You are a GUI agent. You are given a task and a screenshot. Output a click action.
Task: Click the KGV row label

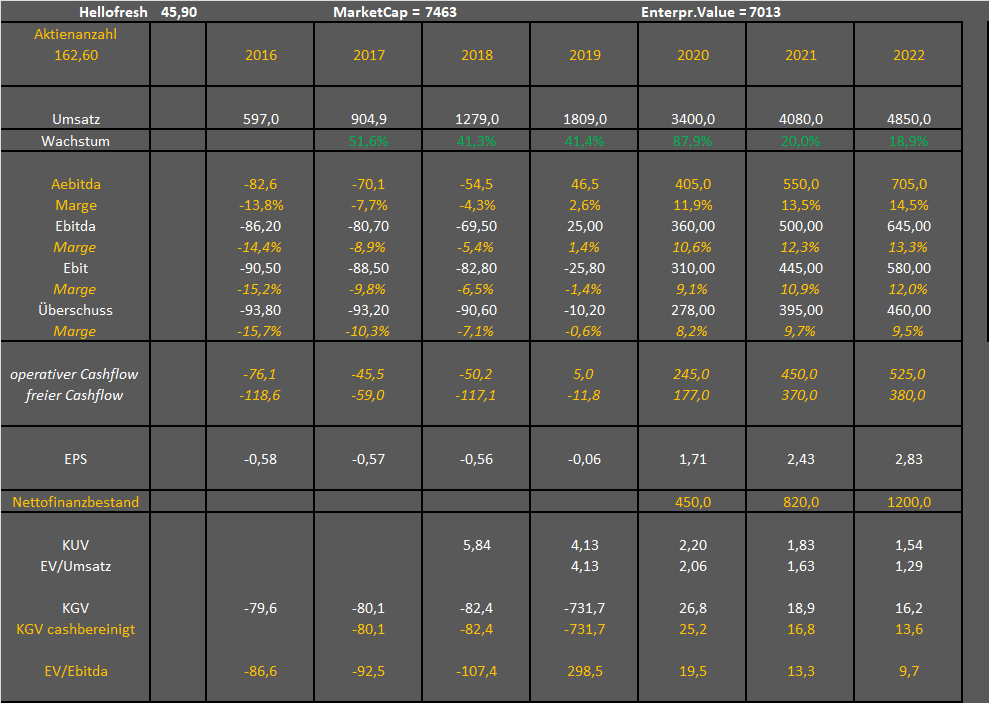pyautogui.click(x=76, y=608)
